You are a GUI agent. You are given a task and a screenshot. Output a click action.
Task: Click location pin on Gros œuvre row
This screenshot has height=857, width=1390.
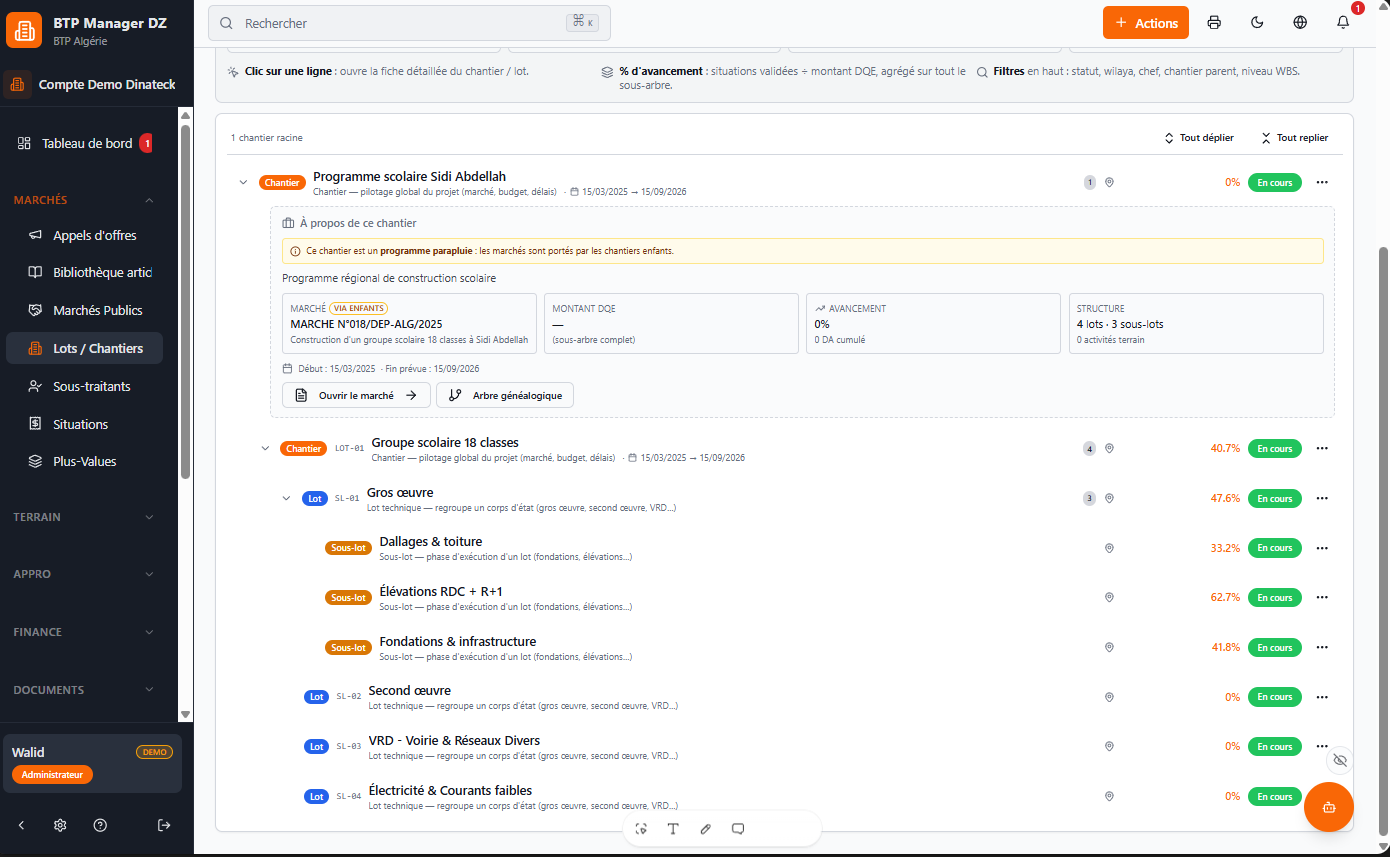(x=1109, y=498)
